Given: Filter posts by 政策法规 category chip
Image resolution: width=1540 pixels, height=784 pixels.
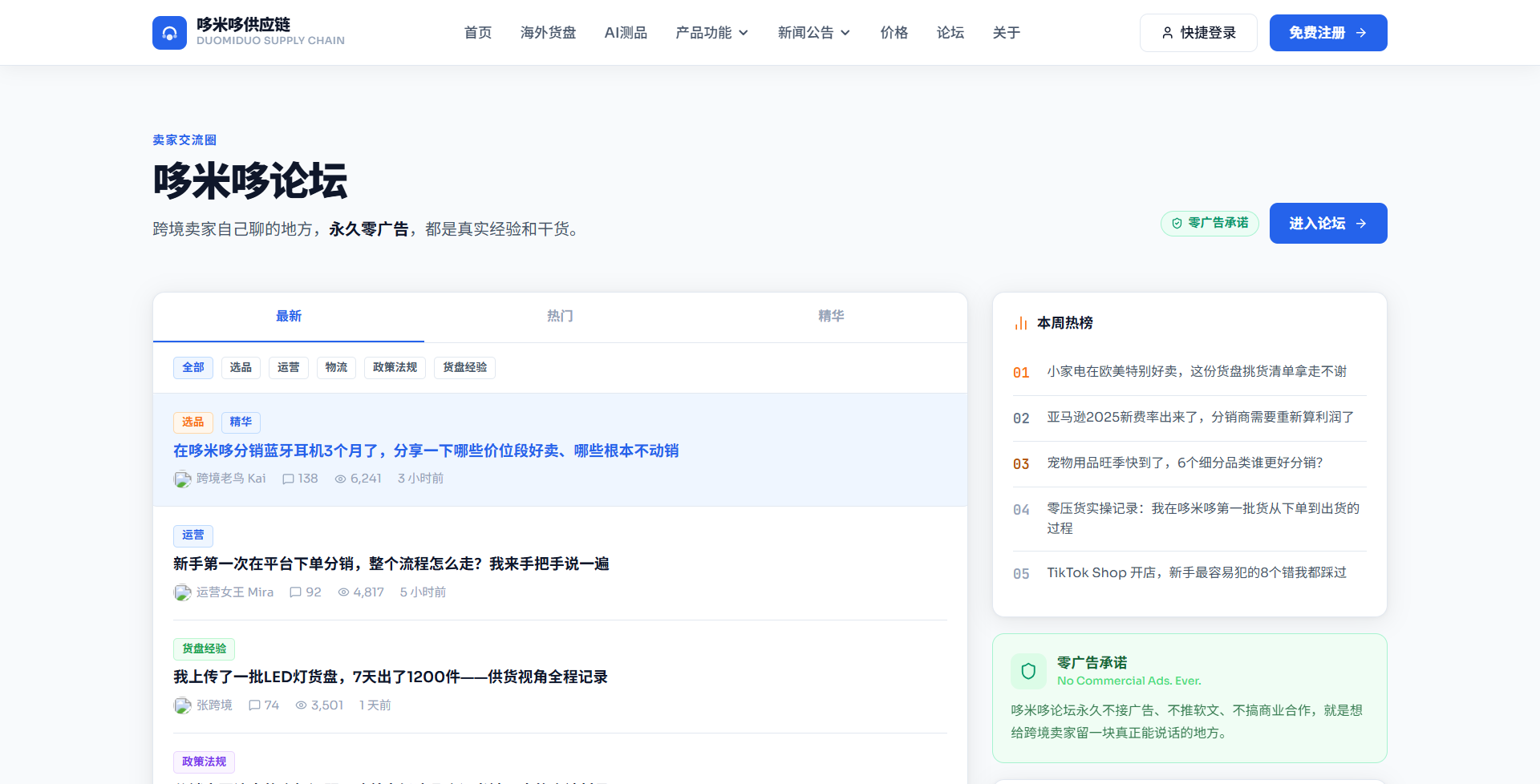Looking at the screenshot, I should [395, 368].
